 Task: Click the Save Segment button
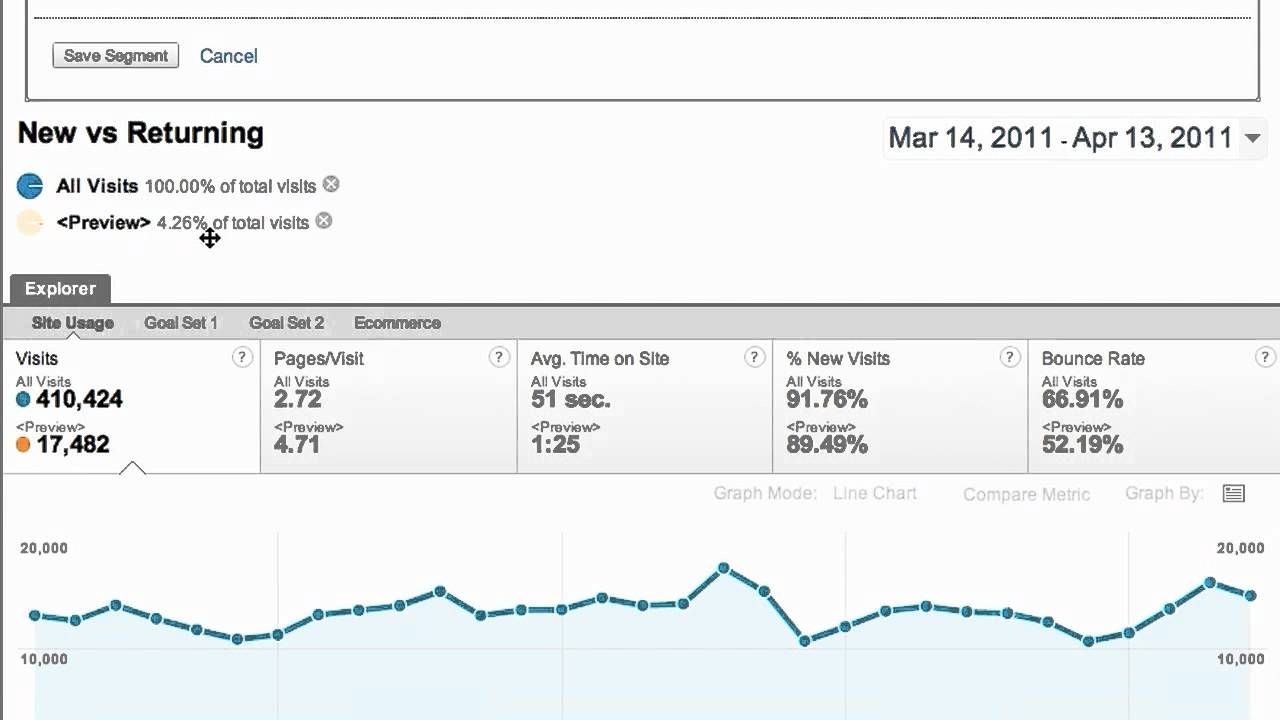point(115,56)
